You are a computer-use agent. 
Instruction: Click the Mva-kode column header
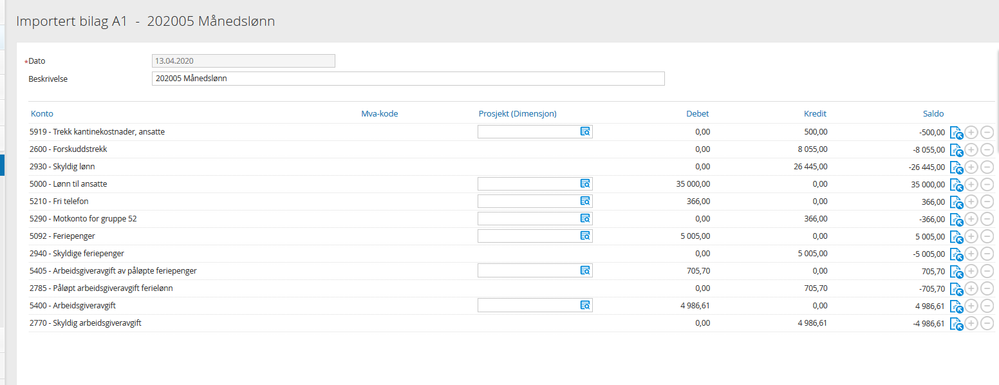click(379, 113)
